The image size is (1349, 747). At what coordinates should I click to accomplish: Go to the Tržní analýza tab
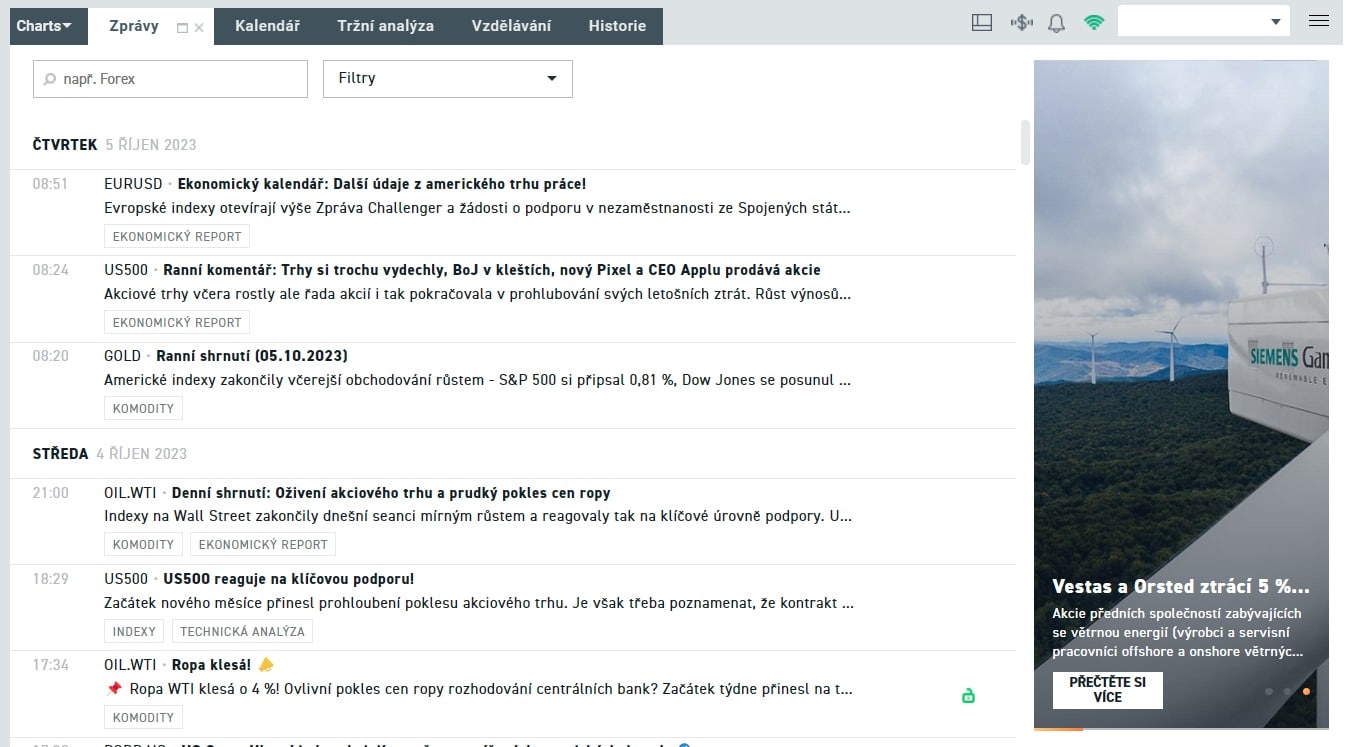click(x=385, y=26)
